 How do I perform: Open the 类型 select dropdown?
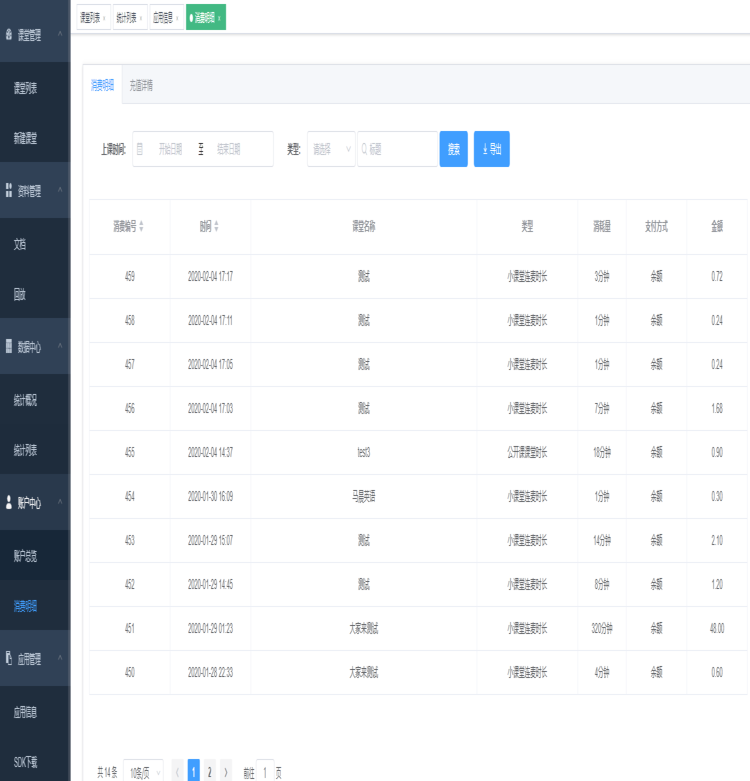click(331, 149)
